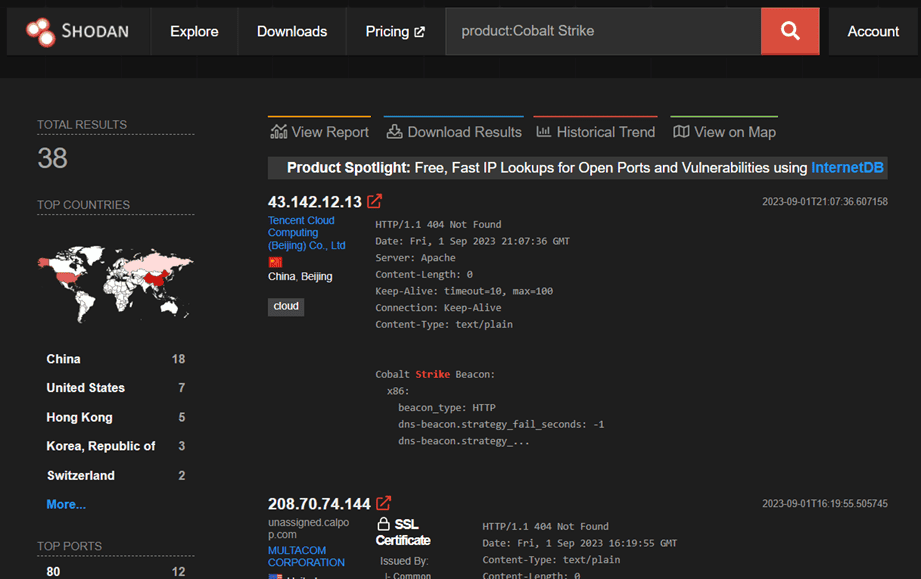Filter results by China
The width and height of the screenshot is (921, 579).
point(64,359)
